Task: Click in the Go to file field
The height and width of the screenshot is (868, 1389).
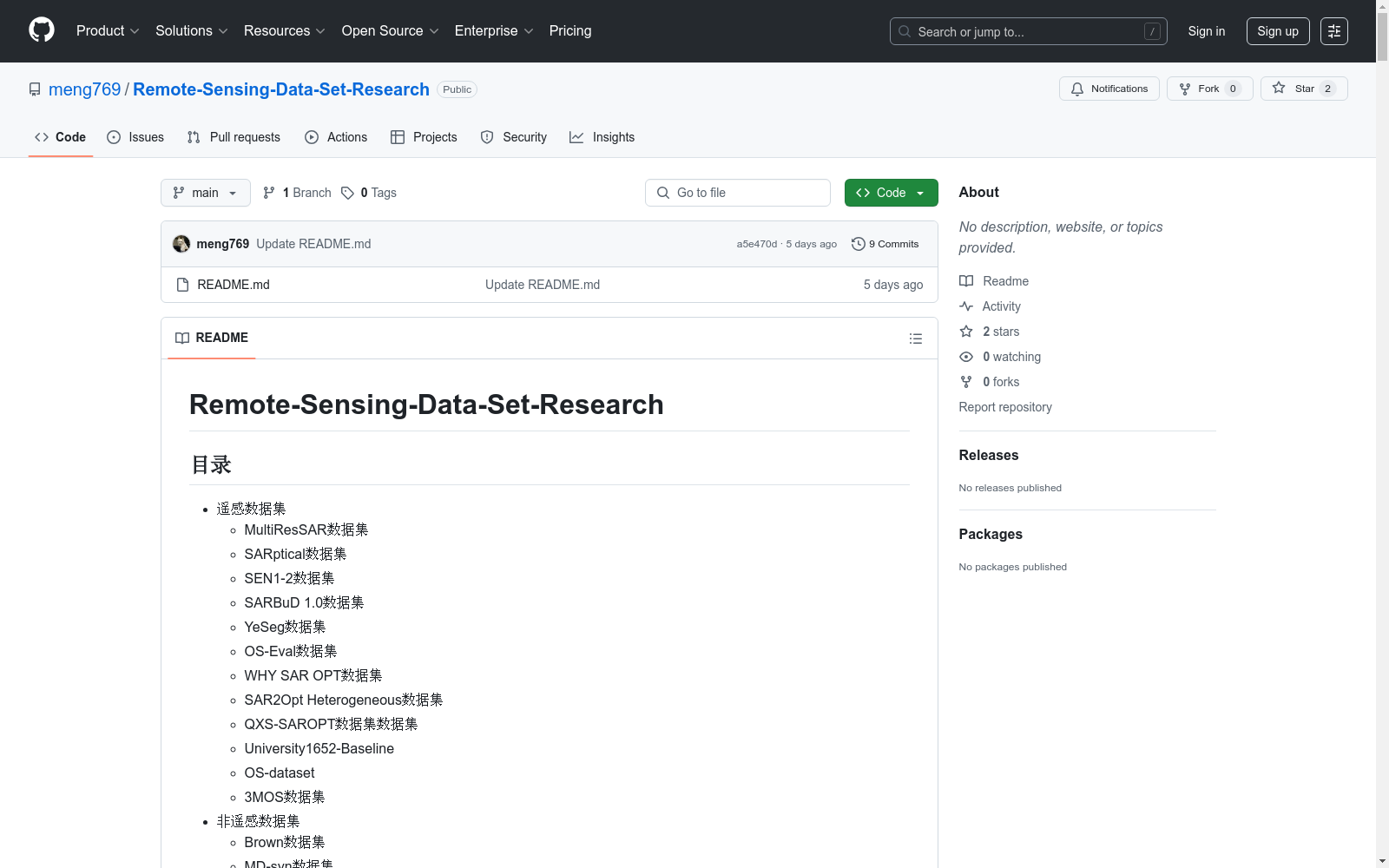Action: [738, 193]
